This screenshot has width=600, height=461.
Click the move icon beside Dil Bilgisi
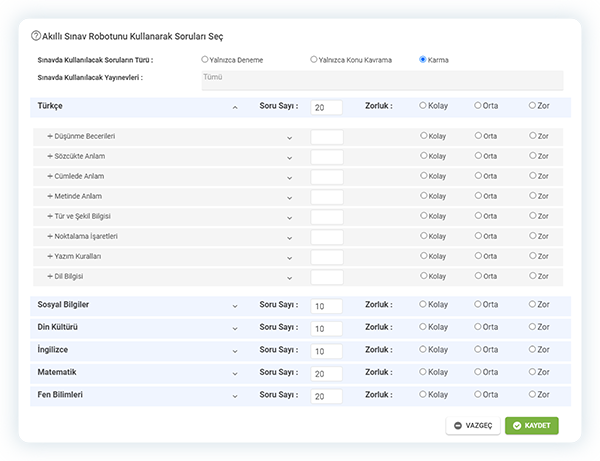point(49,276)
